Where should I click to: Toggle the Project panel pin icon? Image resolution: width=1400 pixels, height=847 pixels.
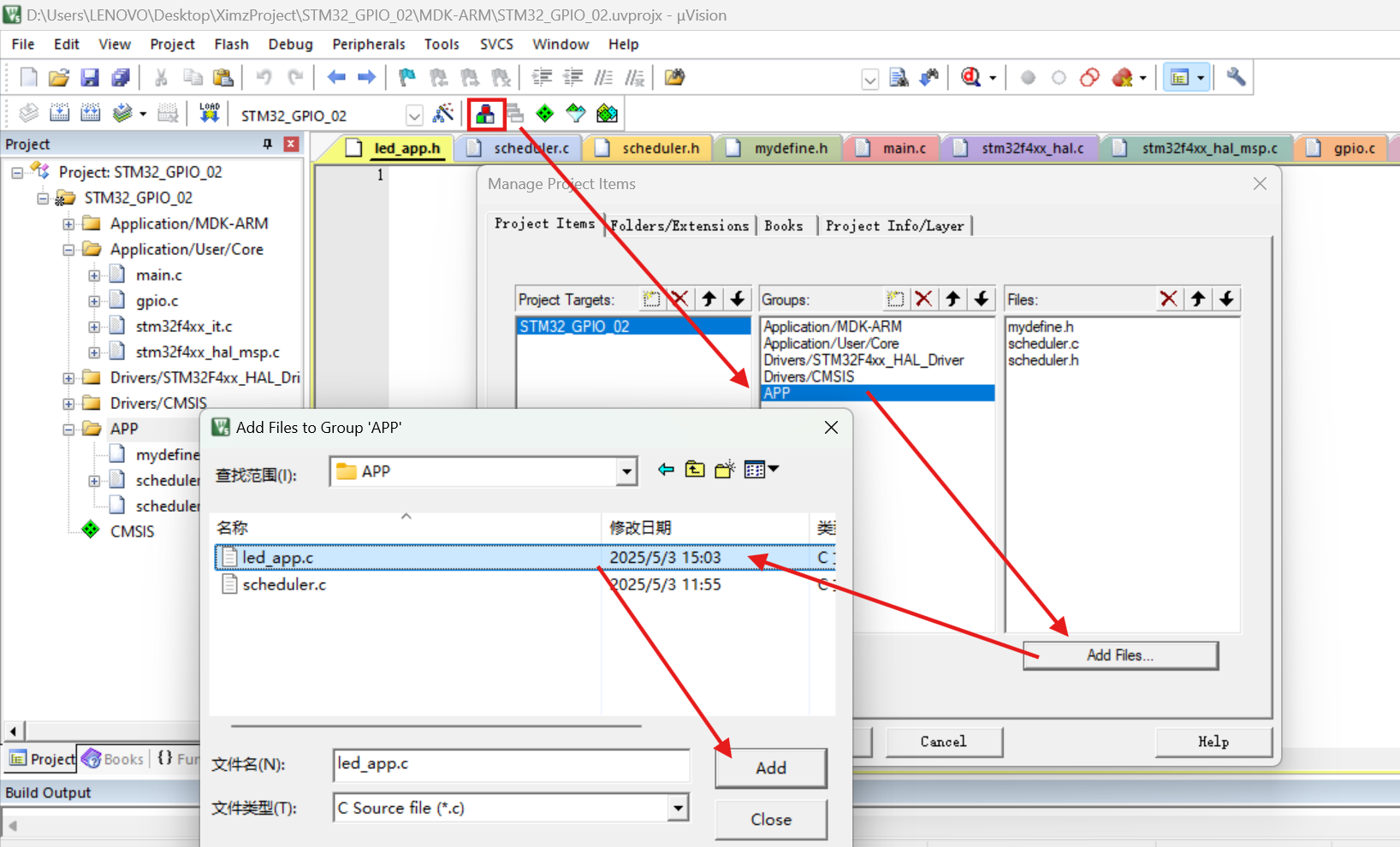267,144
